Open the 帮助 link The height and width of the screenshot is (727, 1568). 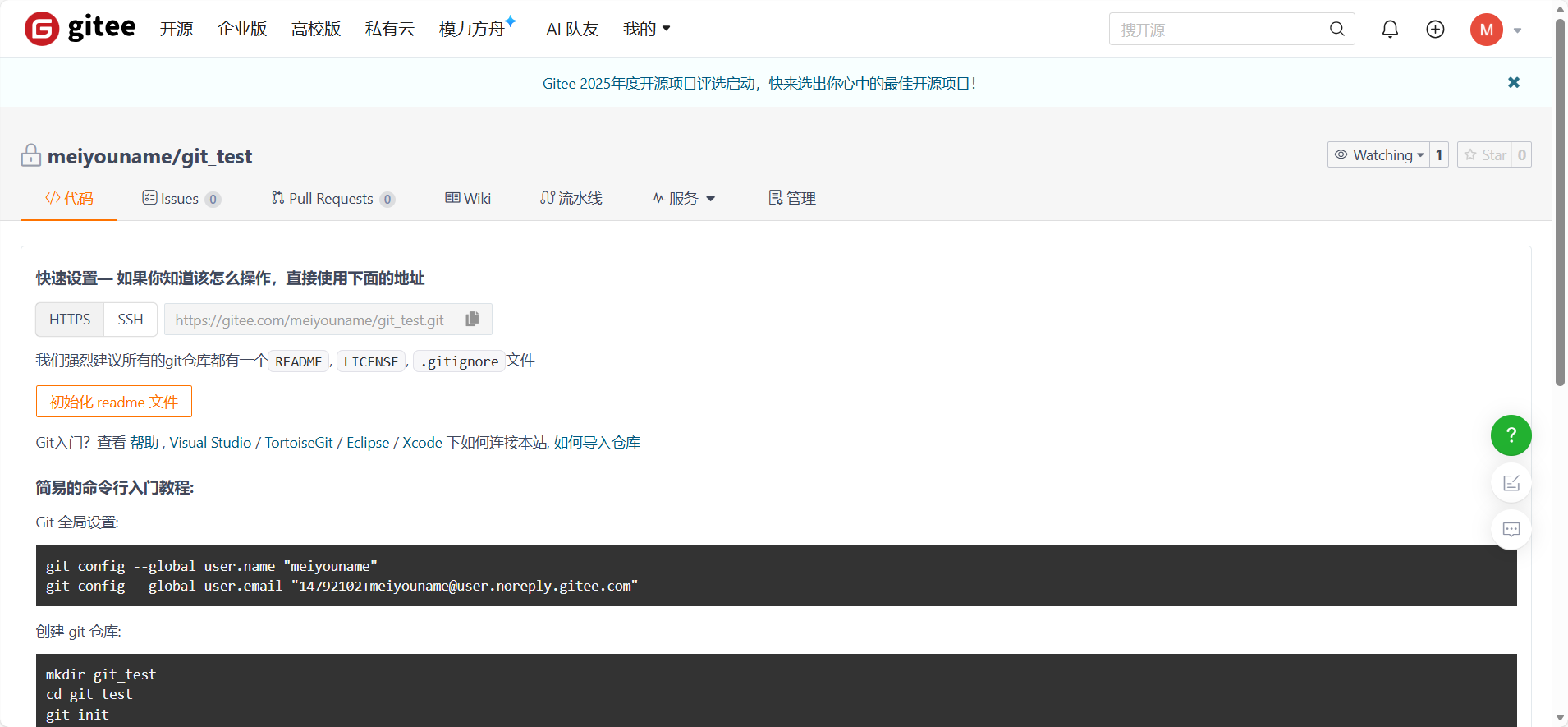click(144, 442)
